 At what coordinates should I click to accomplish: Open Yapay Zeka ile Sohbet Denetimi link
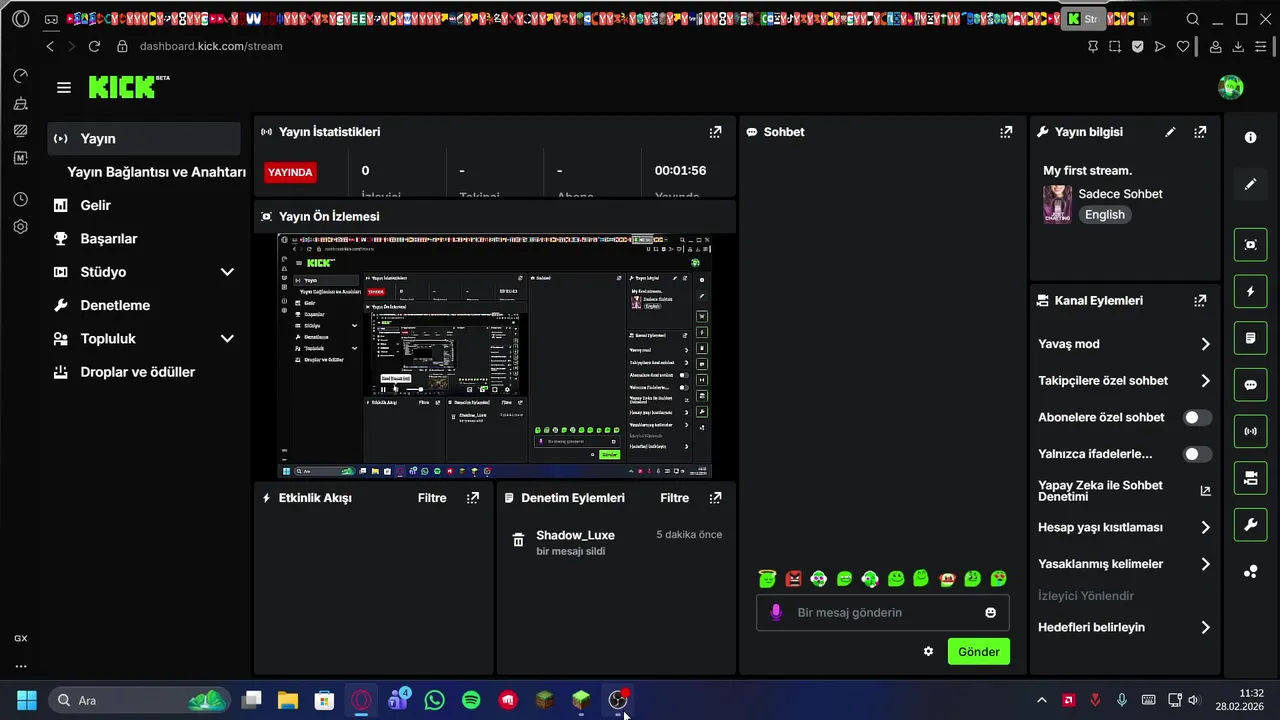(x=1124, y=491)
